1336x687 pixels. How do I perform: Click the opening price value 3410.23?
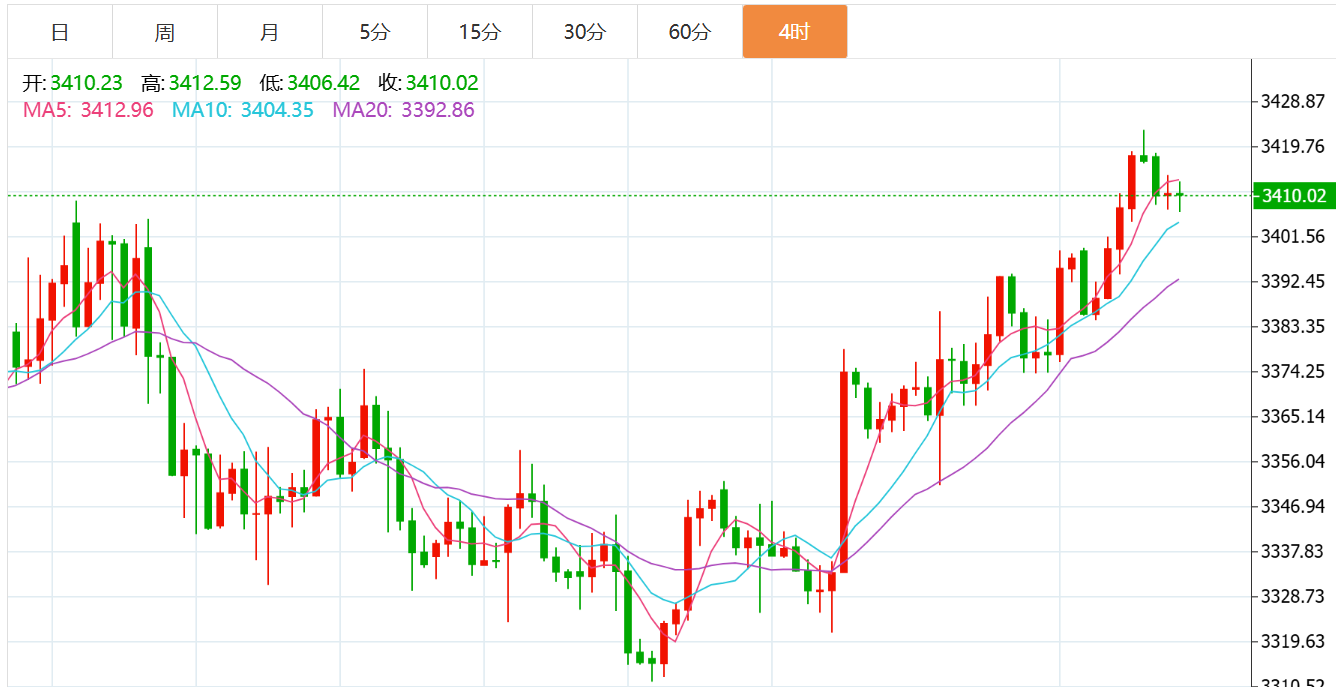click(x=87, y=83)
